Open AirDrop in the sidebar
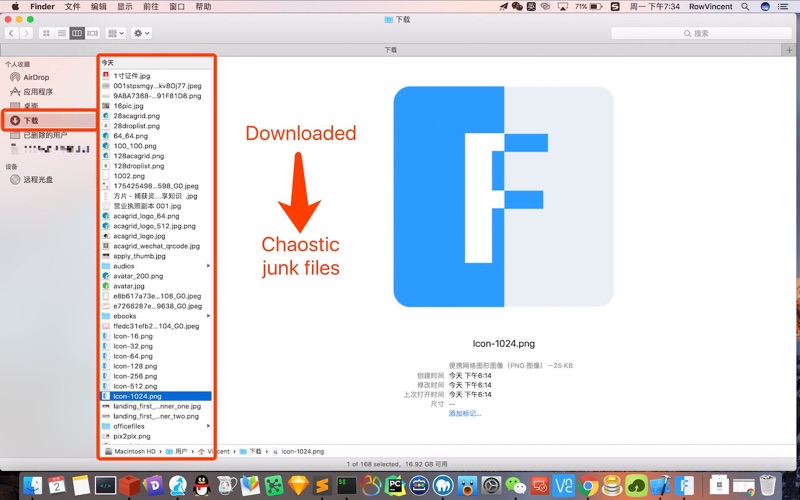The image size is (800, 500). tap(36, 78)
